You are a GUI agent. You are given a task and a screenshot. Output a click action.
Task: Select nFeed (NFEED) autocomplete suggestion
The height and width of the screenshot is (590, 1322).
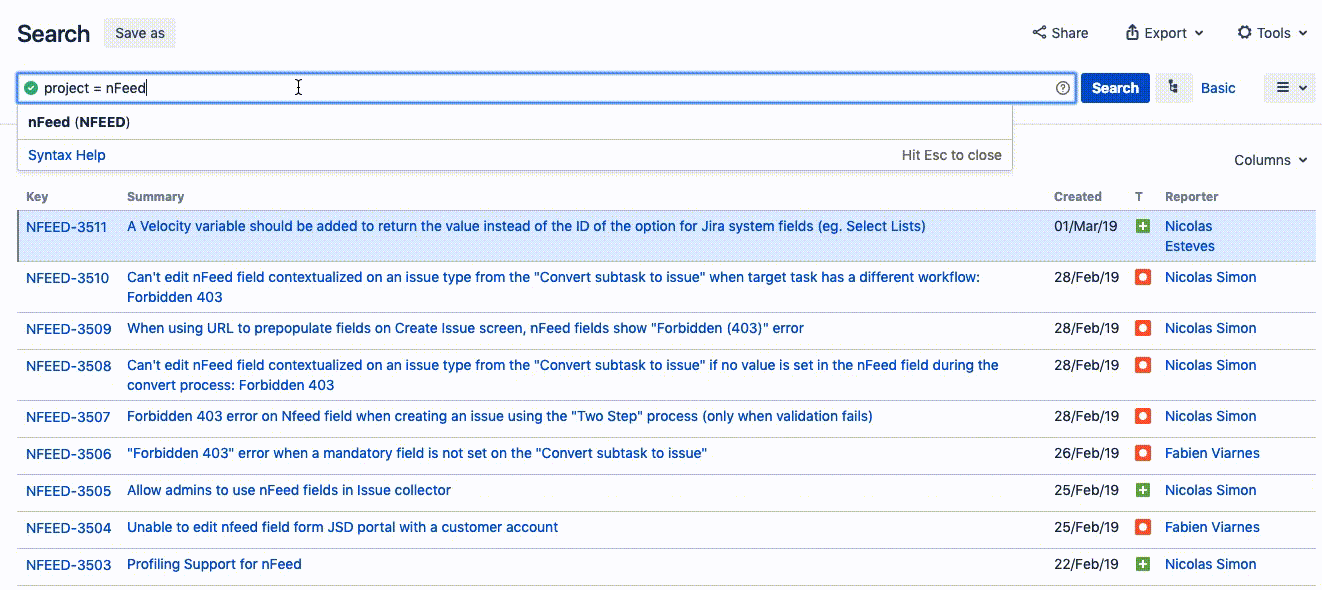tap(79, 122)
